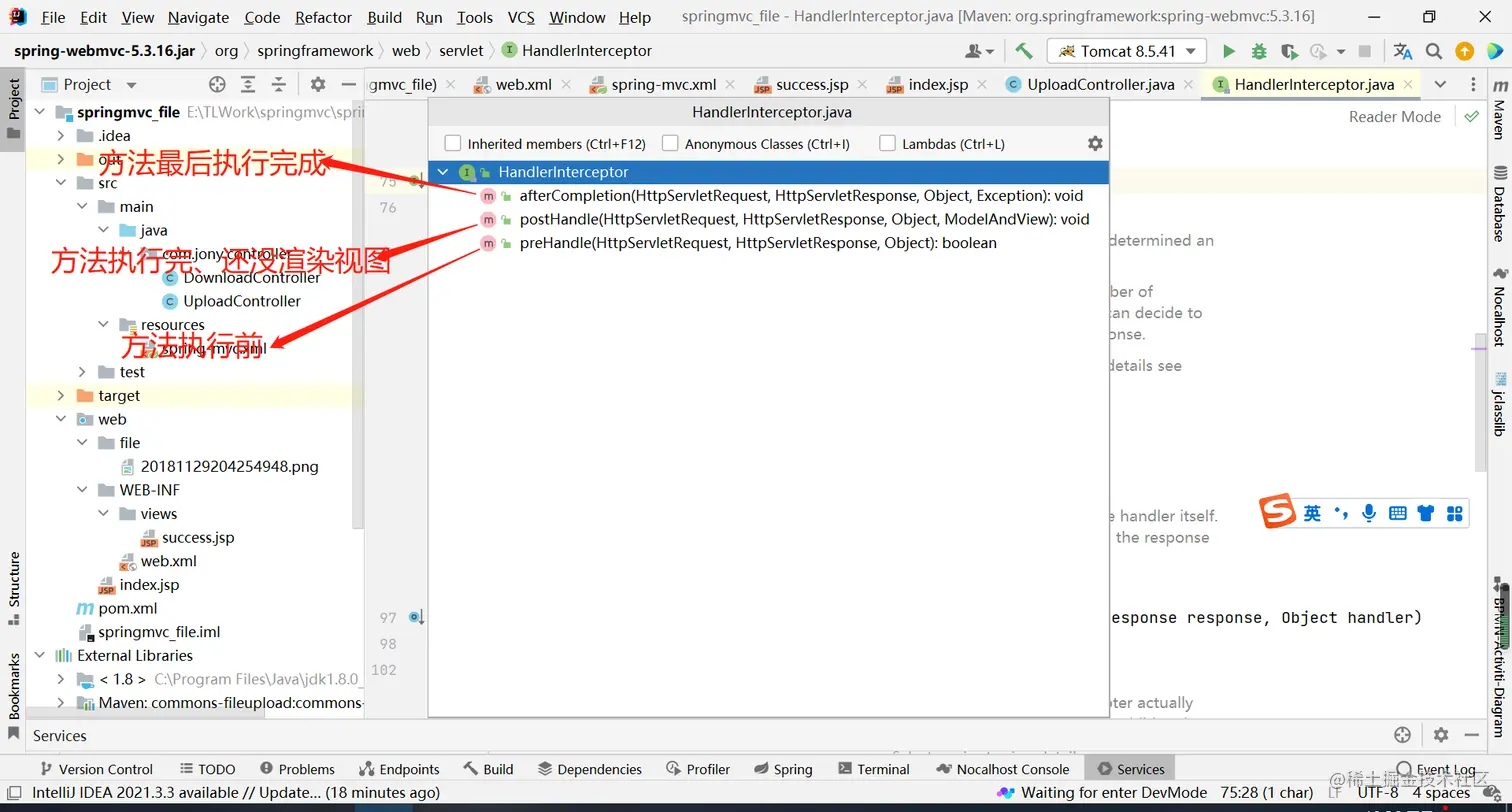Open Services panel gear settings
Screen dimensions: 1512x812
(1440, 735)
